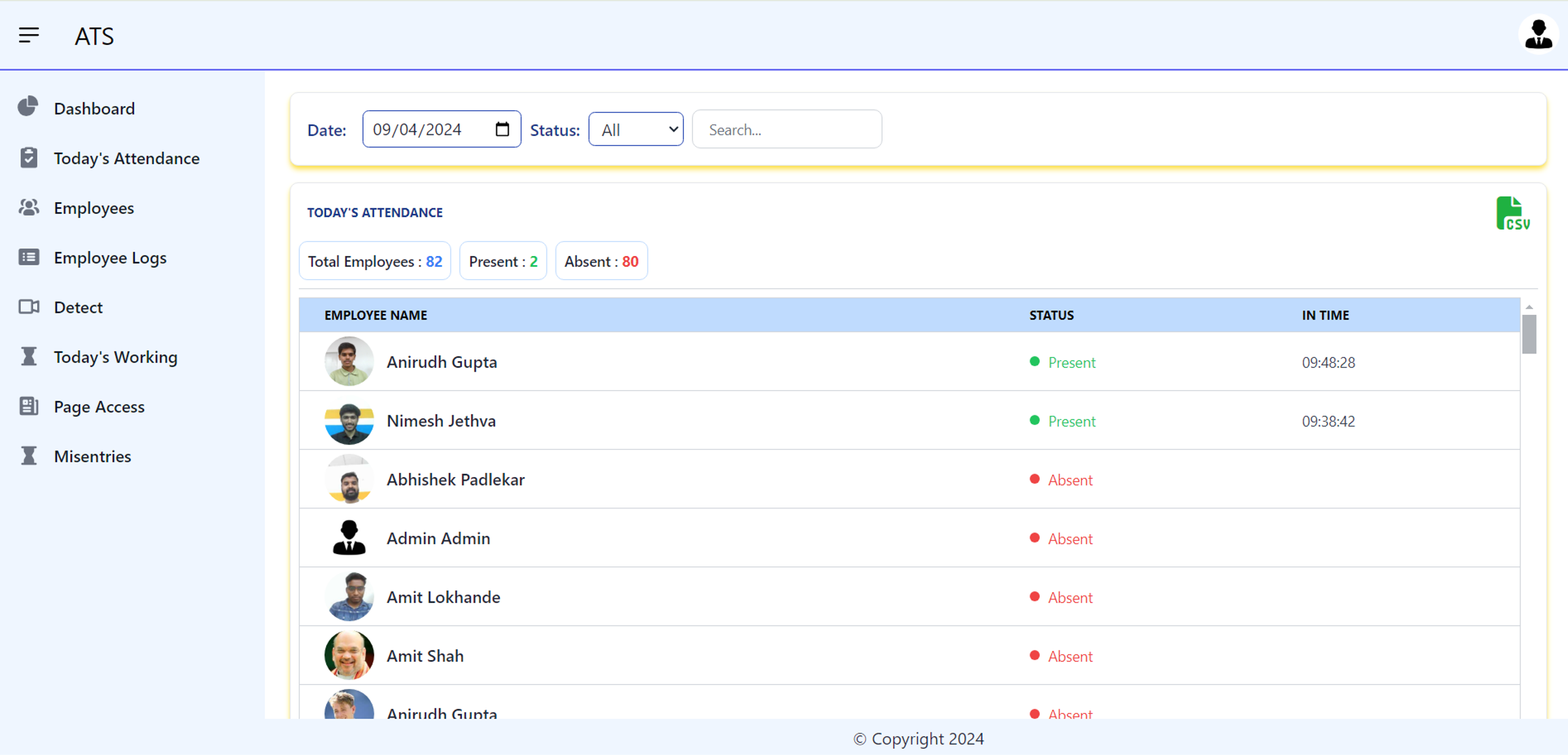The image size is (1568, 755).
Task: Click into the Search text field
Action: tap(786, 129)
